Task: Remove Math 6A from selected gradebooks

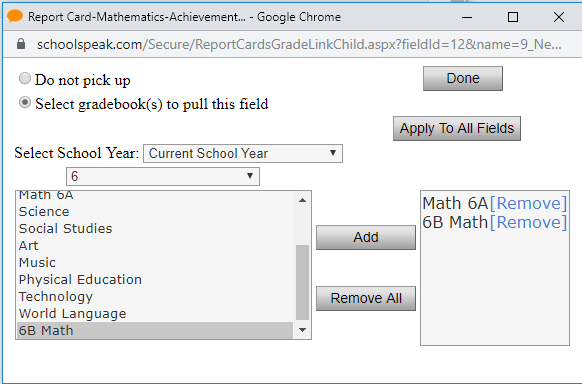Action: pos(528,203)
